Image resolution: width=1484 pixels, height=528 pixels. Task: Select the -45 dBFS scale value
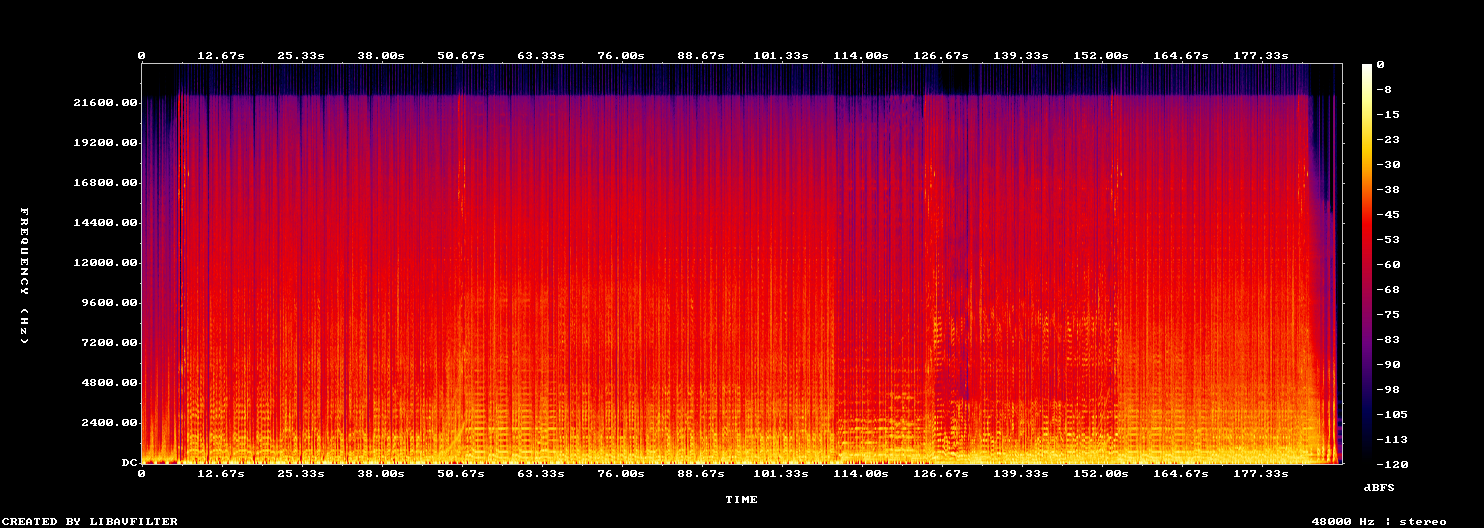point(1388,215)
